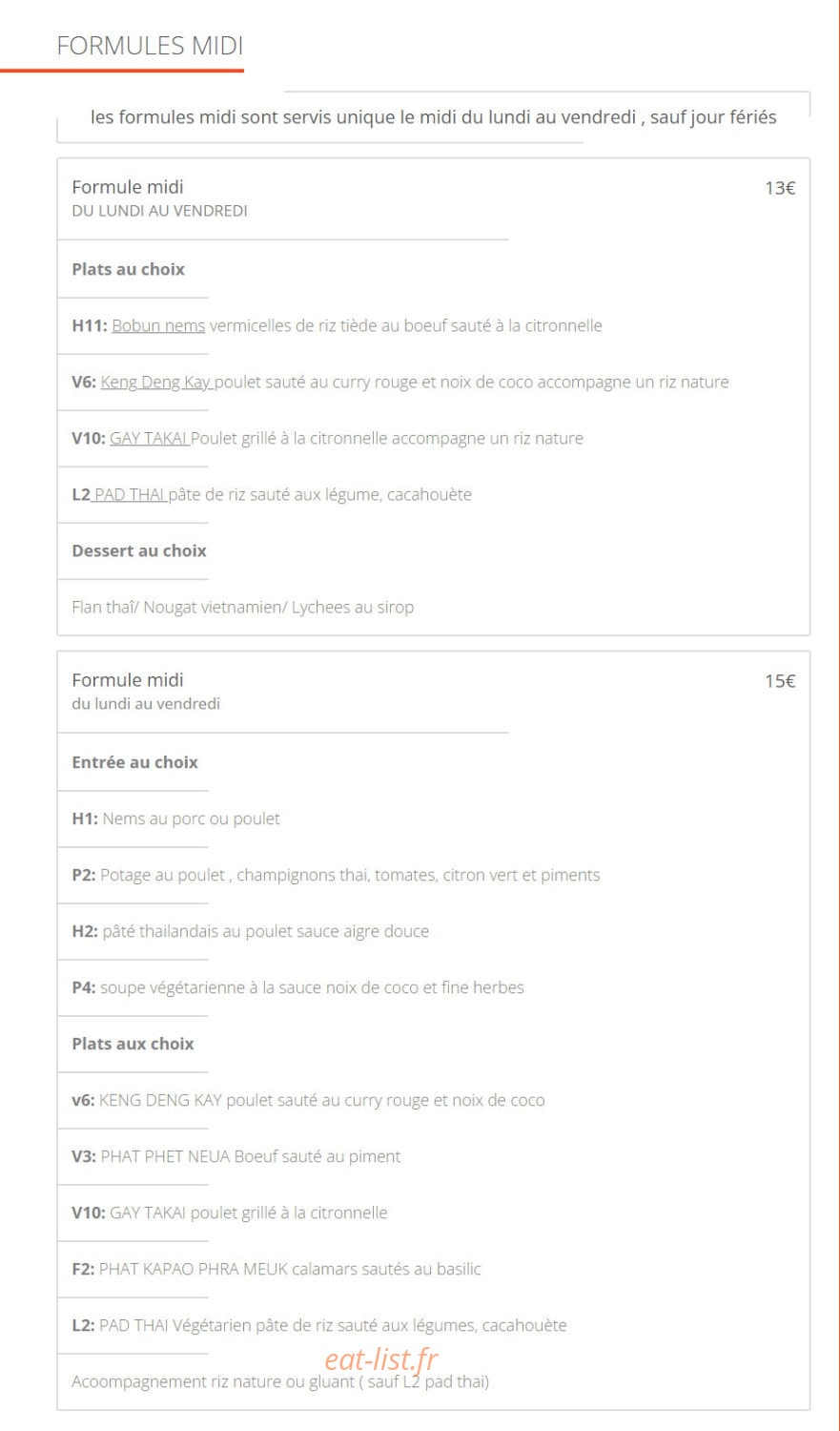Select the 15€ Formule midi title
This screenshot has height=1431, width=840.
point(128,680)
